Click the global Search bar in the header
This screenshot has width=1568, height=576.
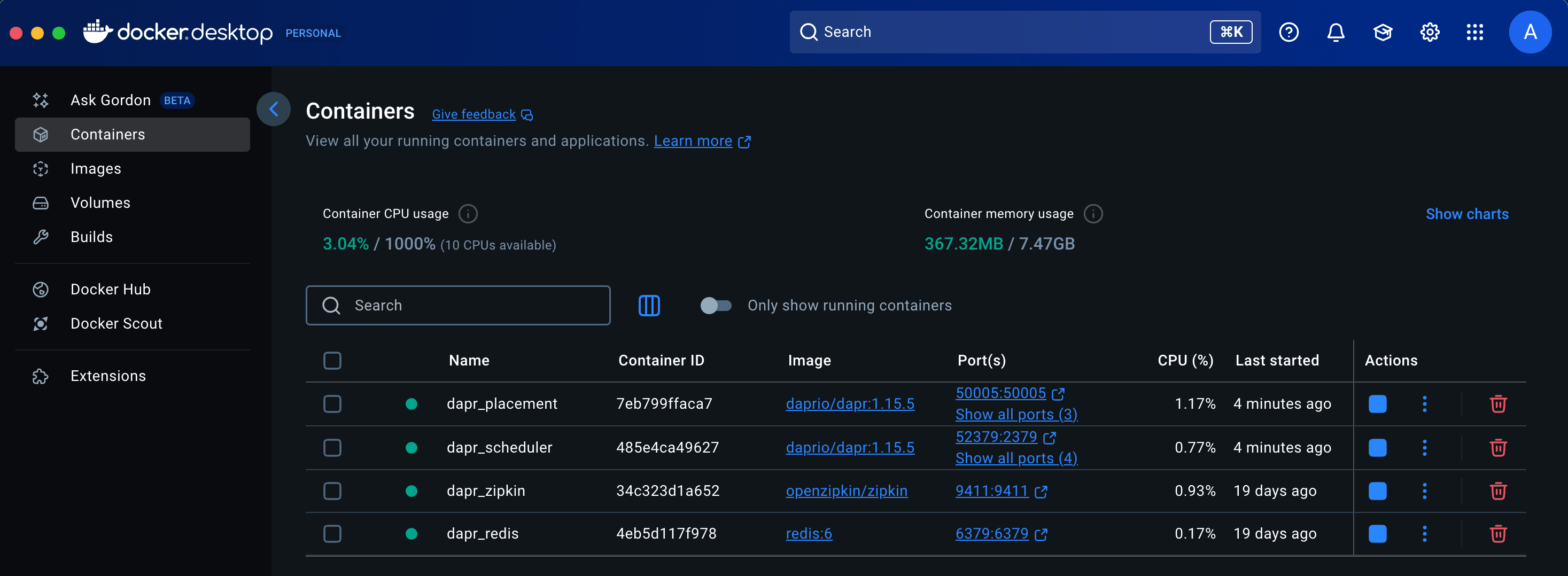1024,32
